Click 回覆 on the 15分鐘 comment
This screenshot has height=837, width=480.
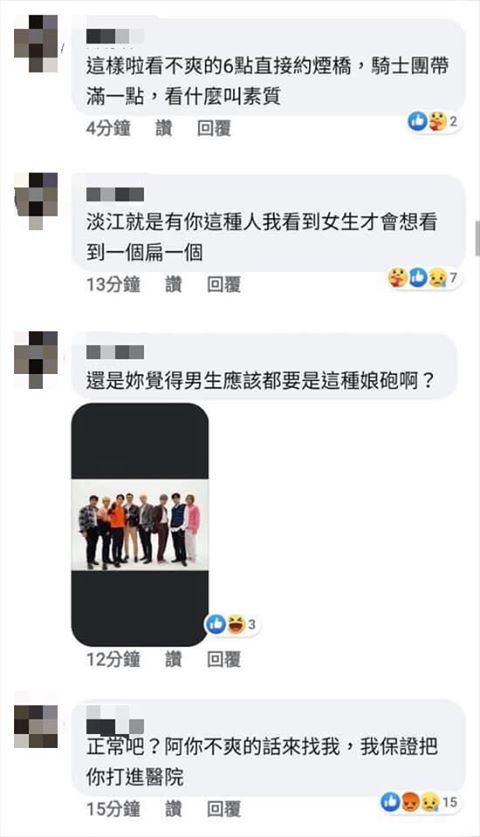pos(224,809)
